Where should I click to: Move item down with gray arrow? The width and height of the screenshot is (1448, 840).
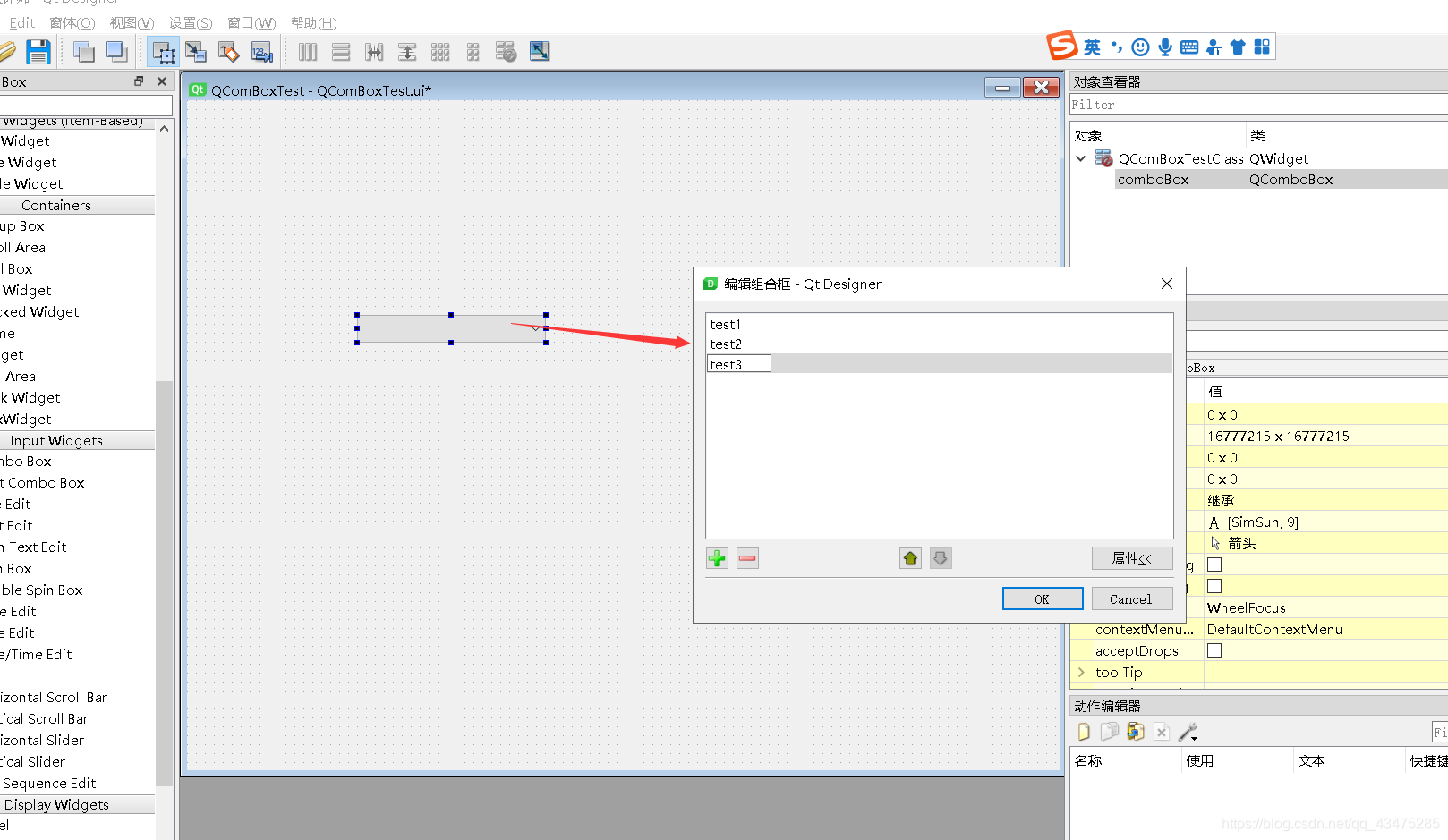click(941, 558)
